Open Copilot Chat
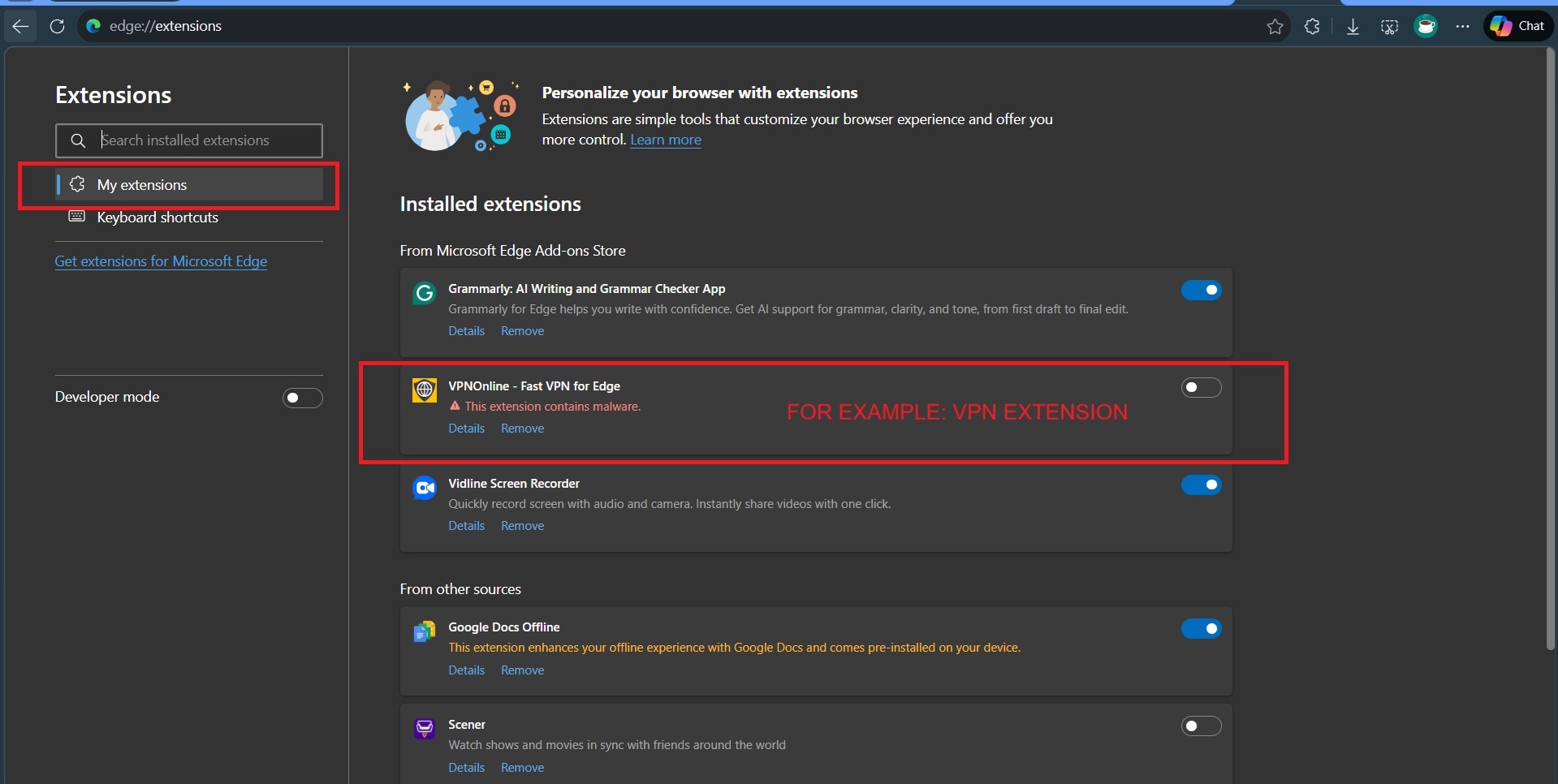 [1517, 25]
